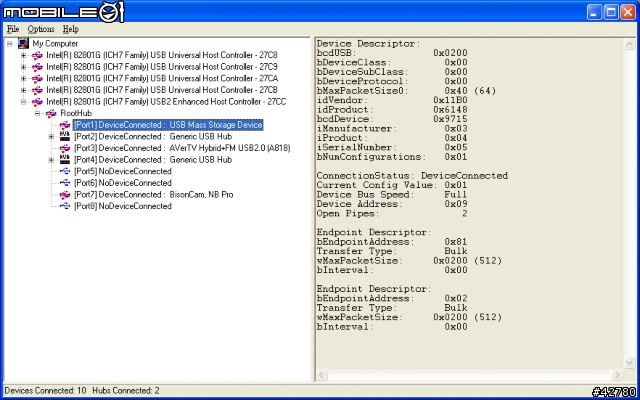
Task: Collapse the RootHub node
Action: coord(38,113)
